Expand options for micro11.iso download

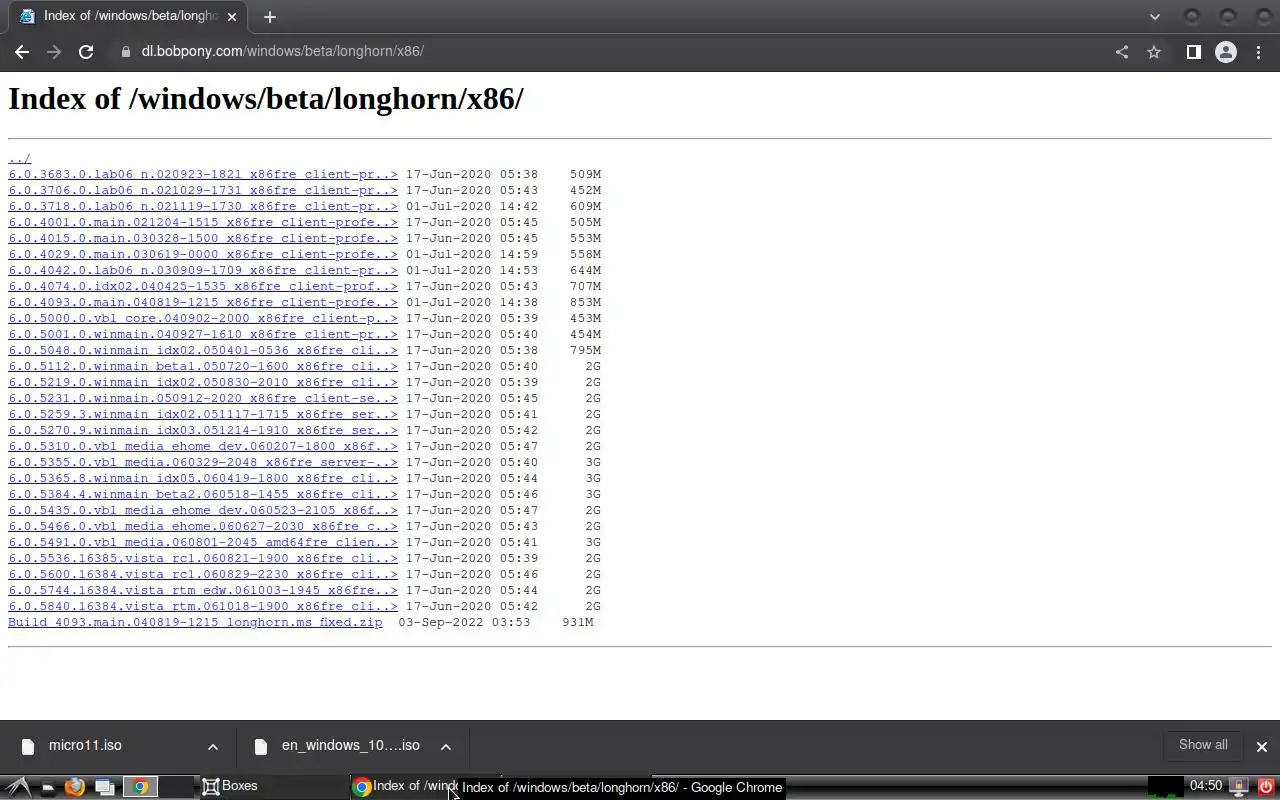[x=213, y=746]
